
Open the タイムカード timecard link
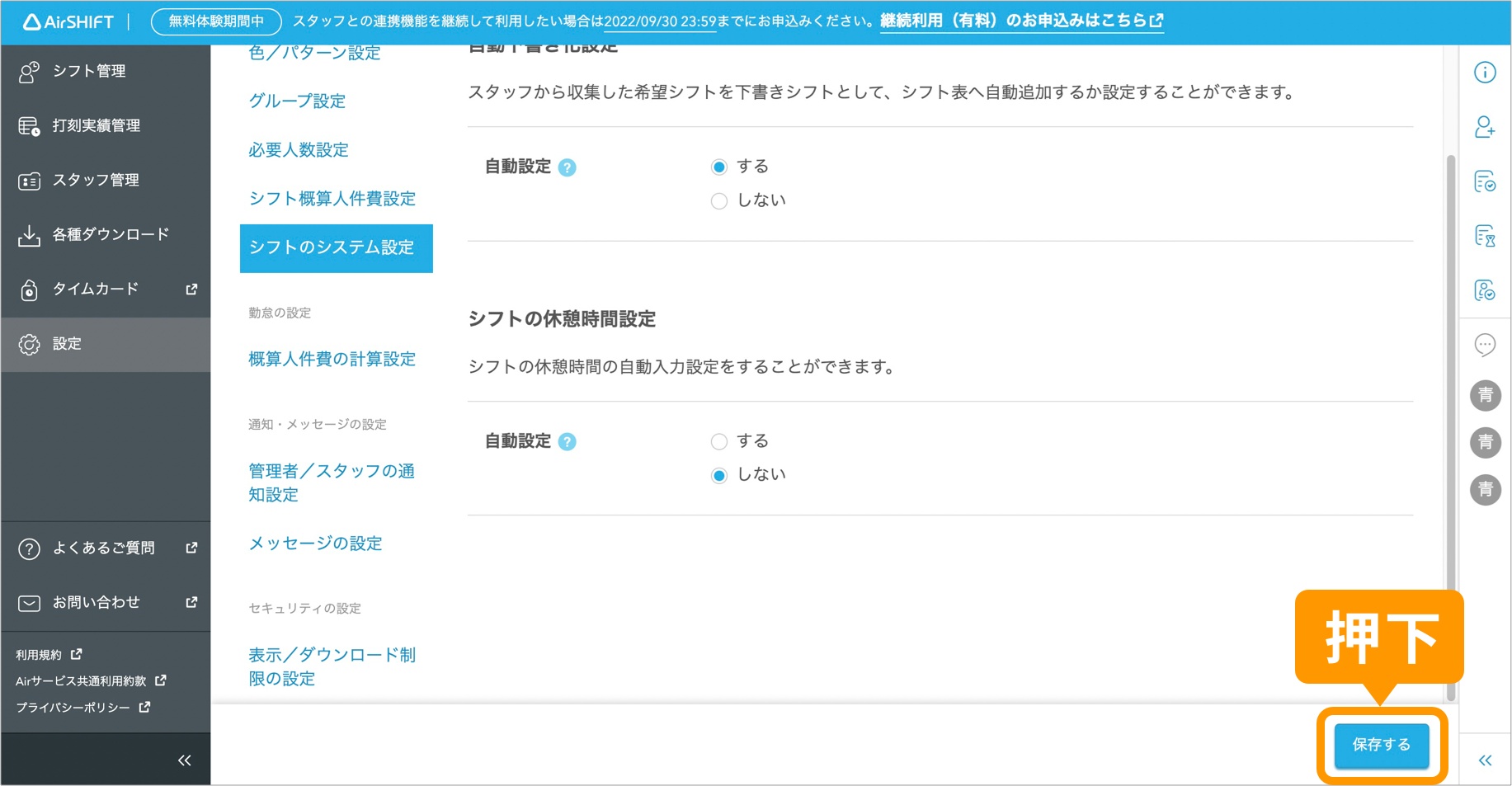(95, 289)
